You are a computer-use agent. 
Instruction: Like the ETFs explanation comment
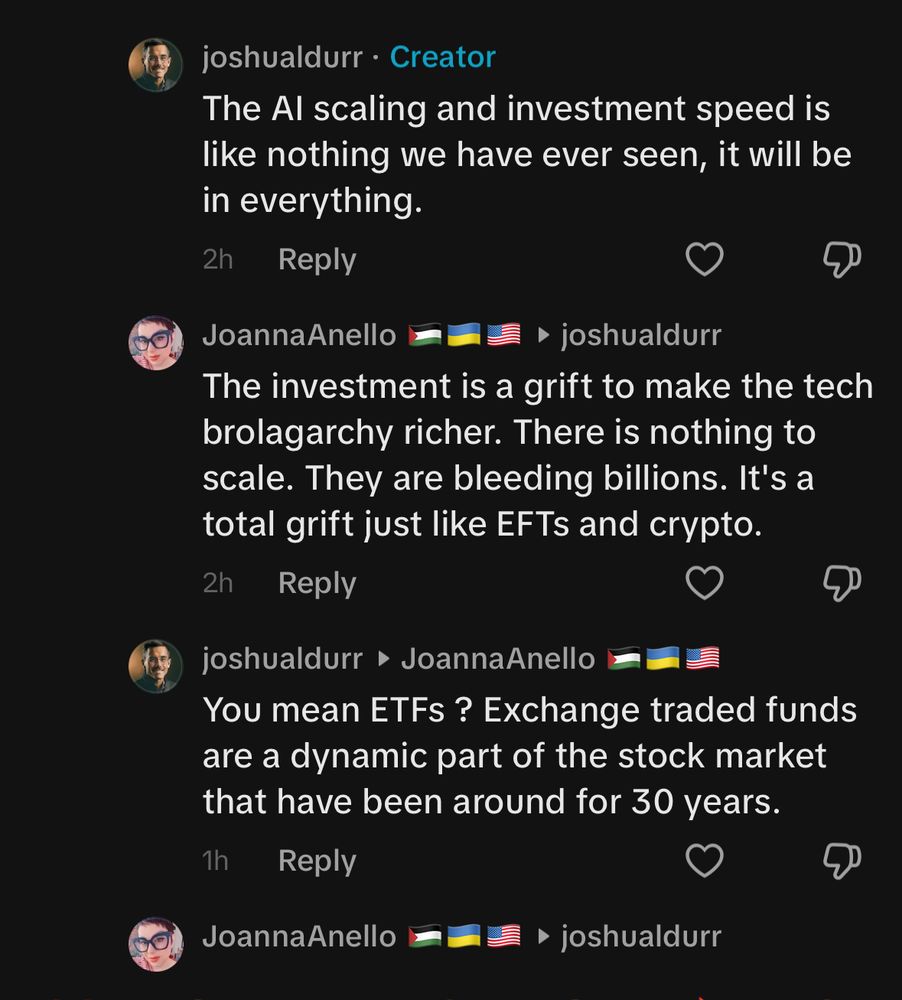coord(704,860)
